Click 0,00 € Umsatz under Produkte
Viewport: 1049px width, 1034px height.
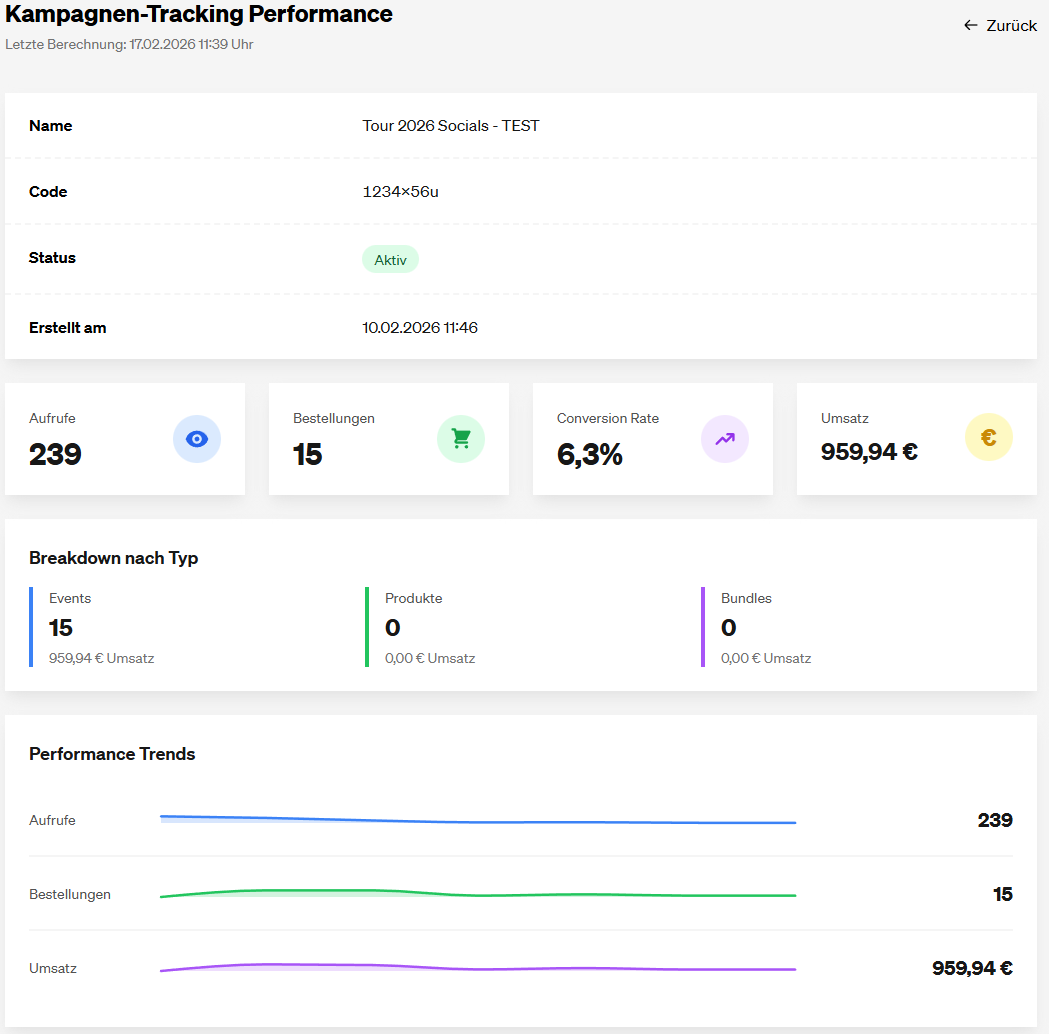[430, 659]
